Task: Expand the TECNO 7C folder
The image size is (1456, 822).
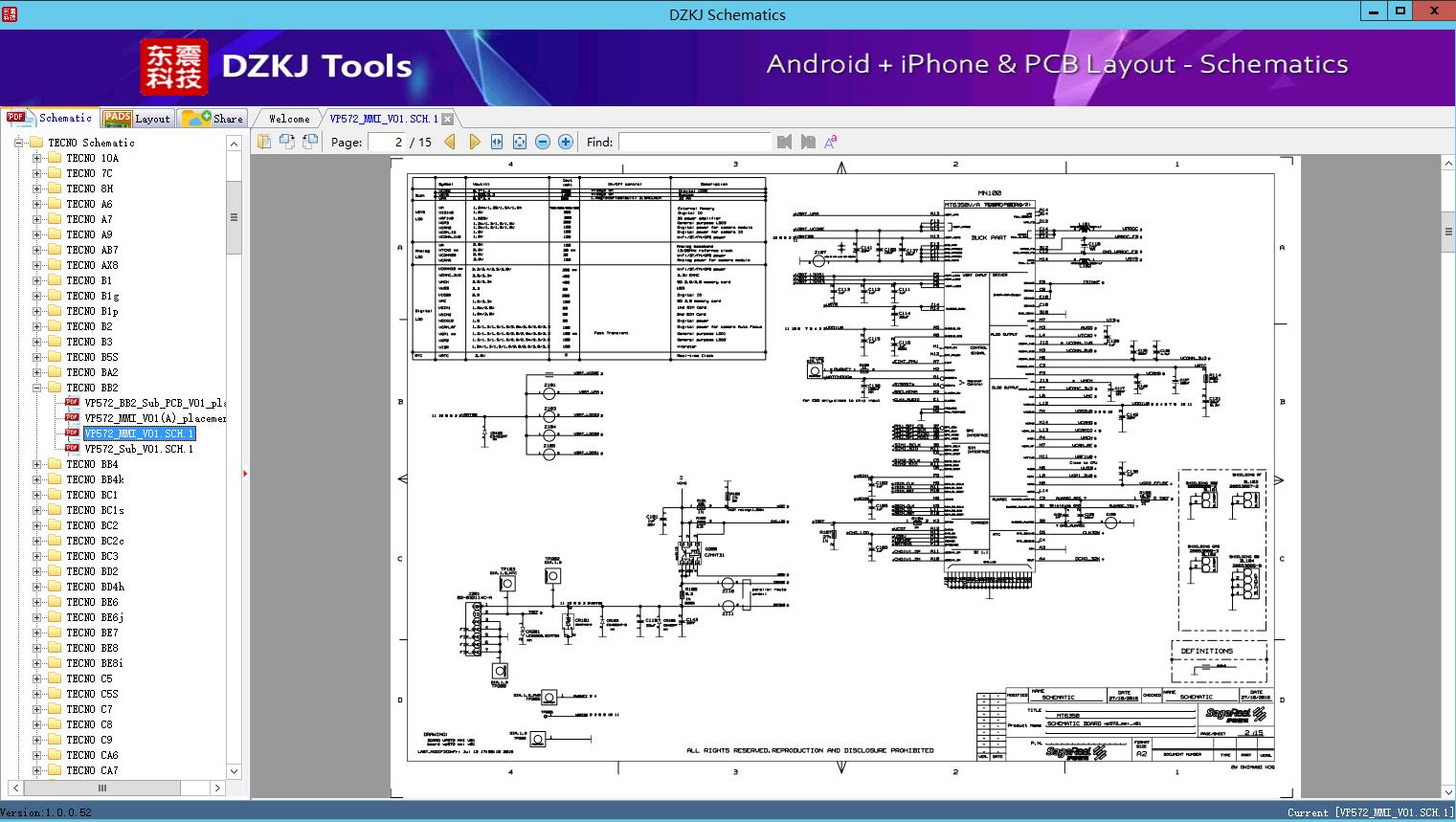Action: pos(37,173)
